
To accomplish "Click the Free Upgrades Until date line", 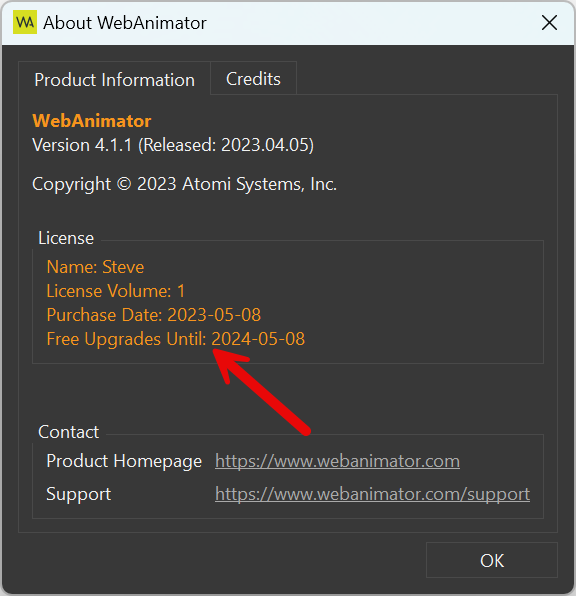I will [176, 339].
